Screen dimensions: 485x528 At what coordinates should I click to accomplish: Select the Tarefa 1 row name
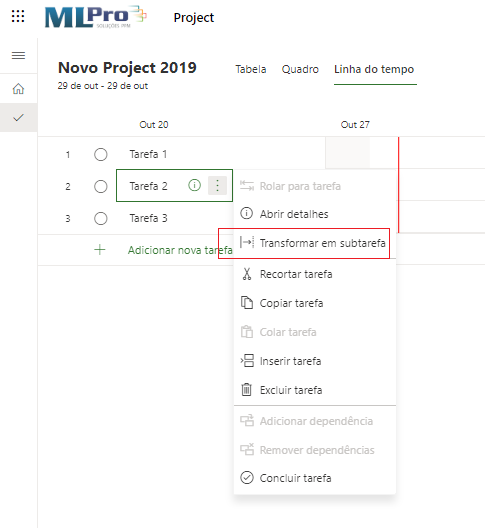click(x=148, y=154)
